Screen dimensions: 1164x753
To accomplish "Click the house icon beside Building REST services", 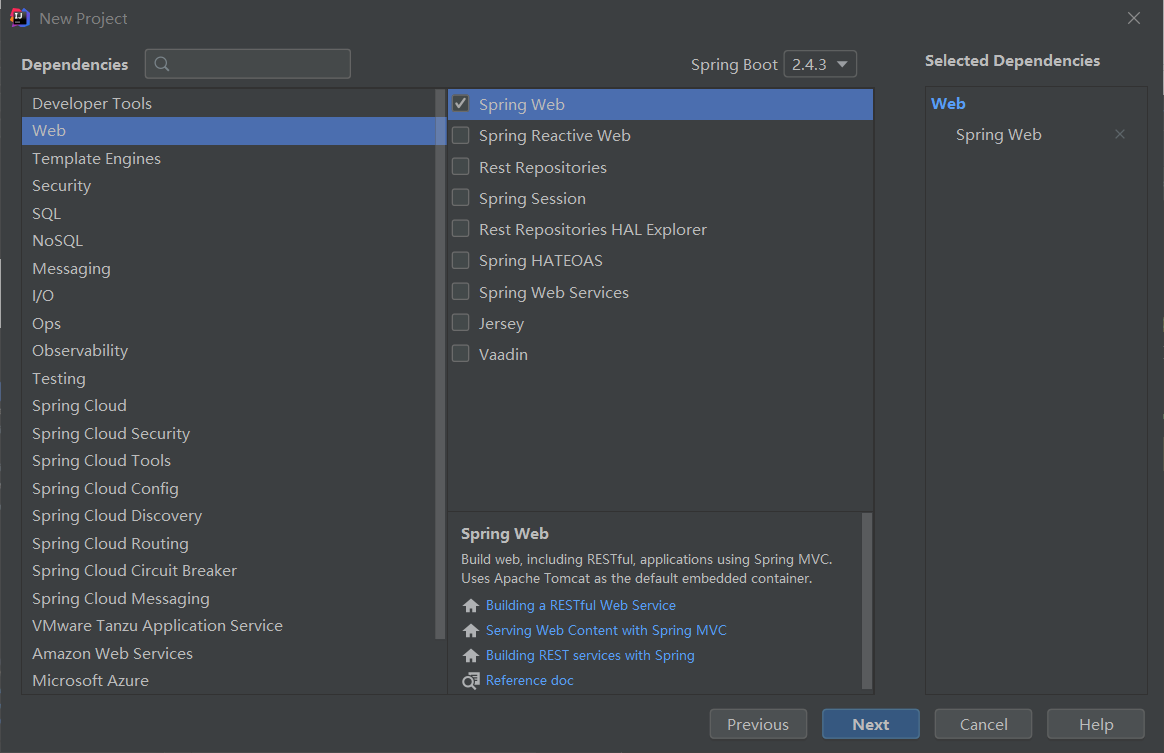I will click(471, 656).
